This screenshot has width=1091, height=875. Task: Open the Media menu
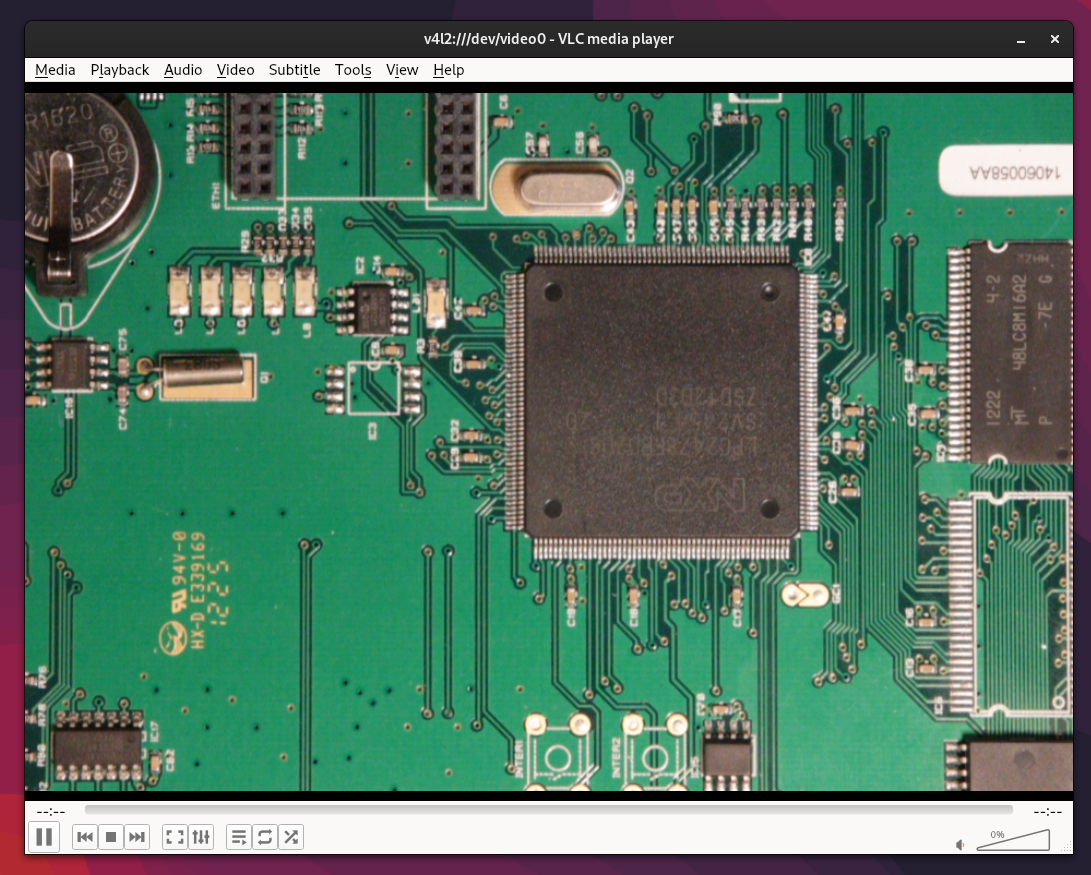click(55, 70)
